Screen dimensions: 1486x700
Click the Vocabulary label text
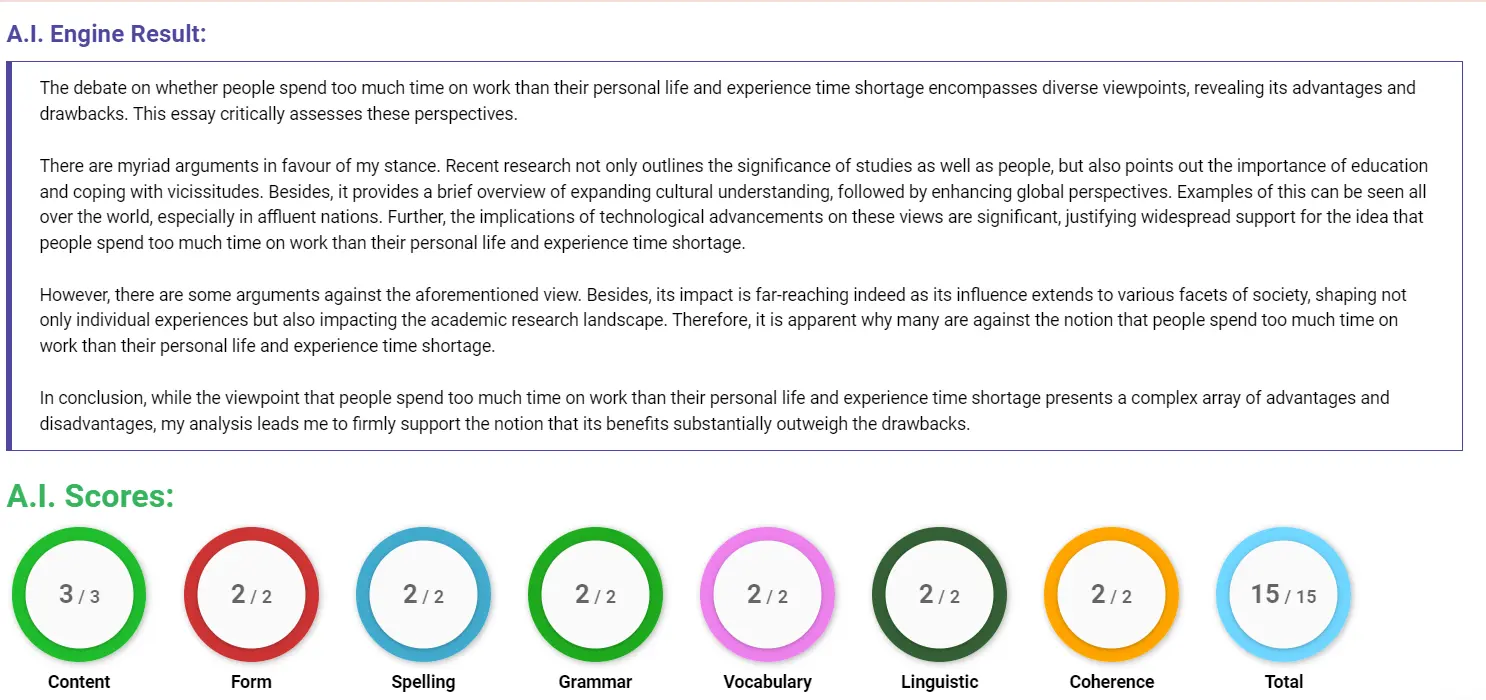tap(767, 682)
